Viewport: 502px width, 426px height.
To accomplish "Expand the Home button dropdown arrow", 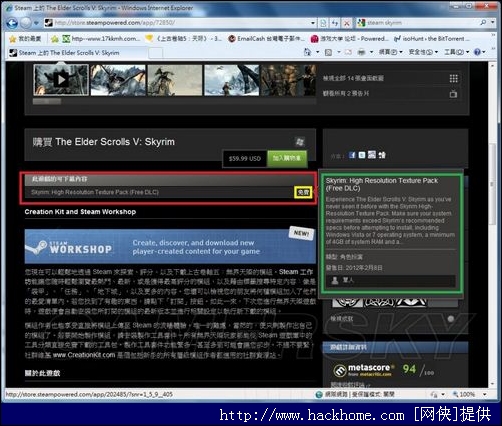I will pos(317,52).
